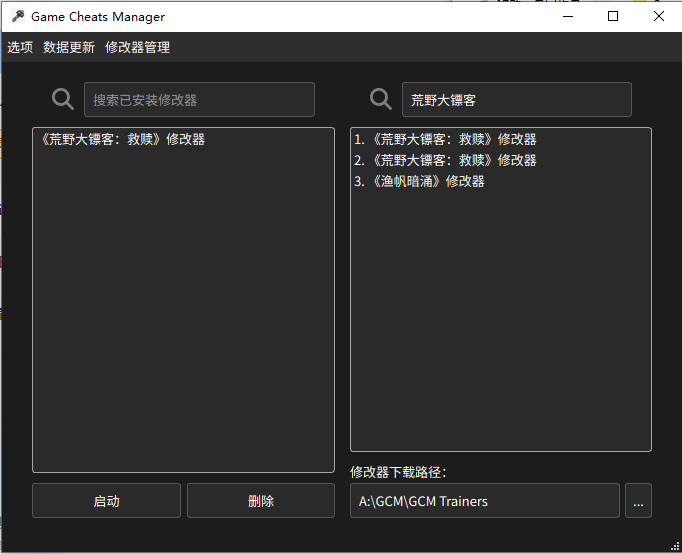Maximize the Game Cheats Manager window
Screen dimensions: 682x554
pos(613,17)
